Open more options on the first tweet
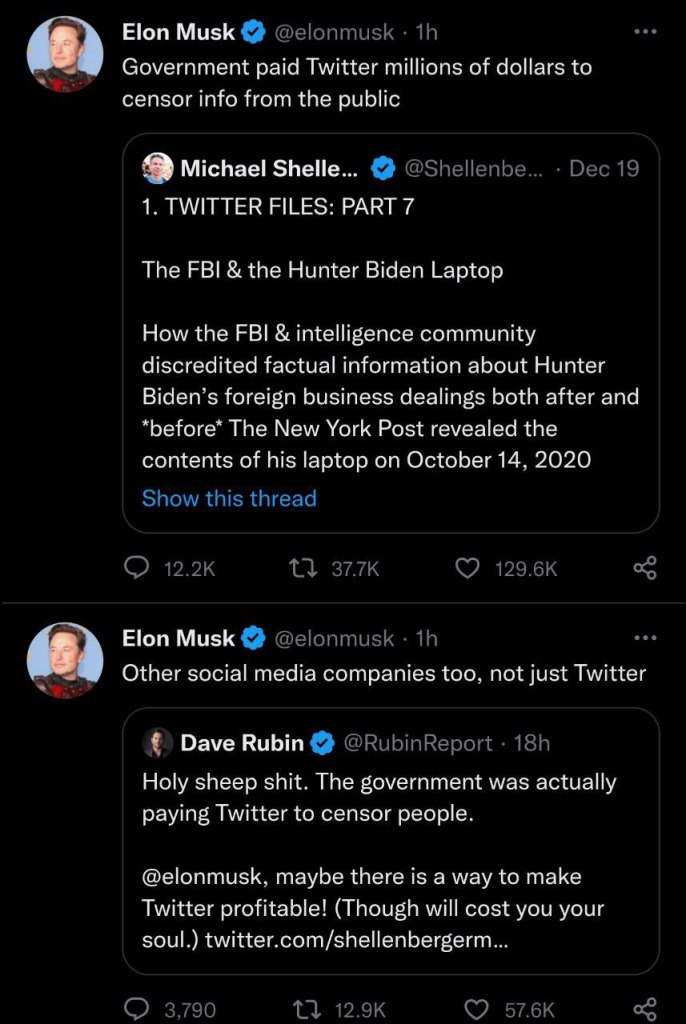 click(x=646, y=31)
